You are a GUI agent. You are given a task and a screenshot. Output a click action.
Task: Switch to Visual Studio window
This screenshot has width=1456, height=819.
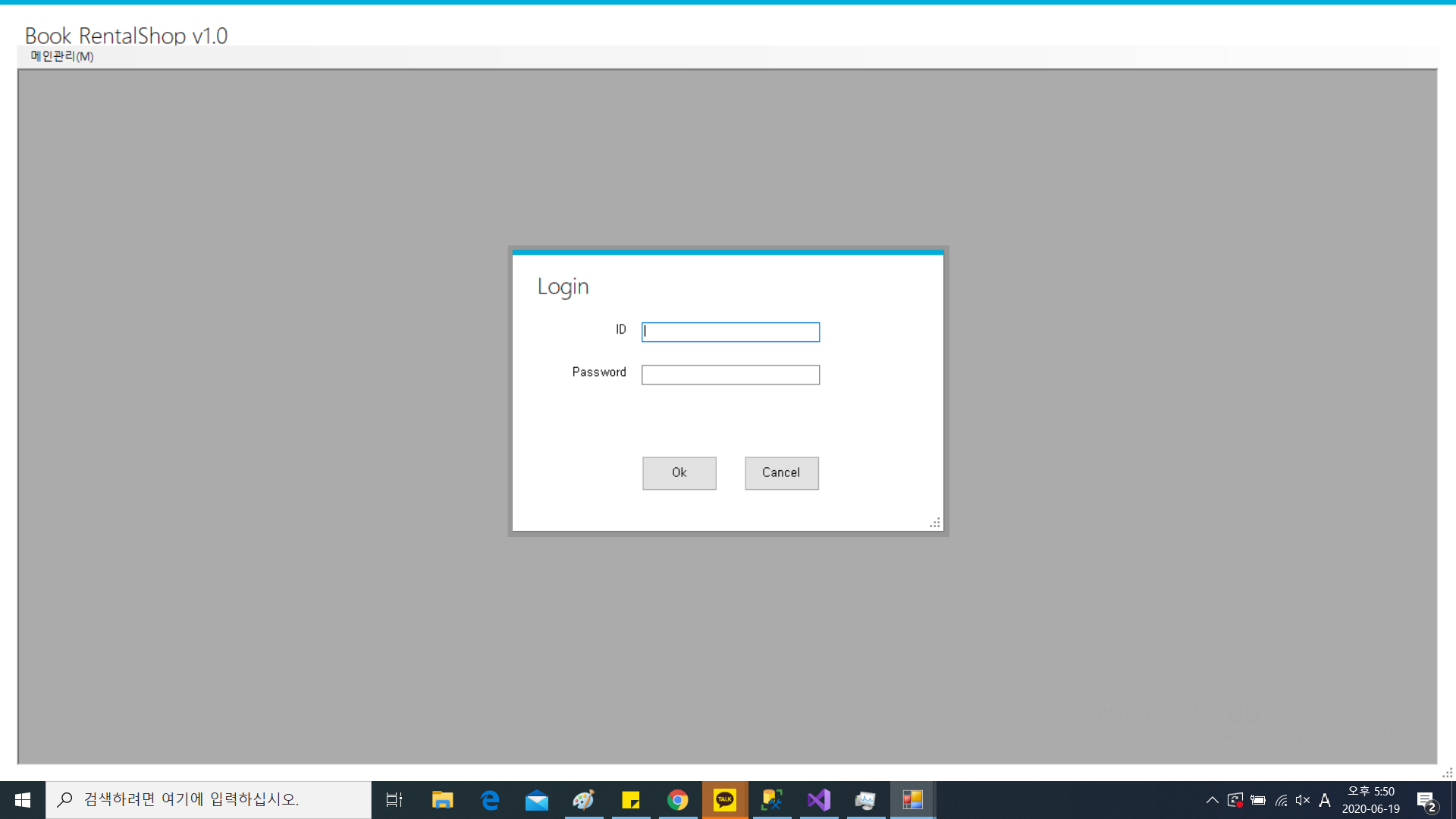[x=819, y=800]
